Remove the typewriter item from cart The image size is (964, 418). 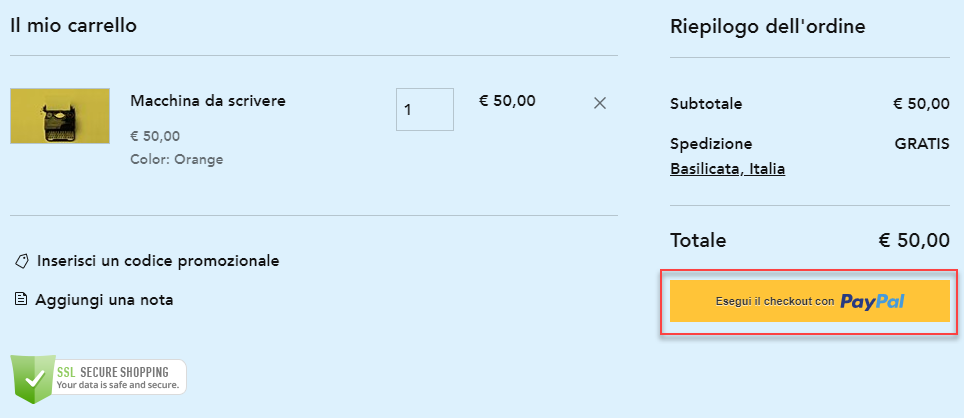click(x=600, y=102)
